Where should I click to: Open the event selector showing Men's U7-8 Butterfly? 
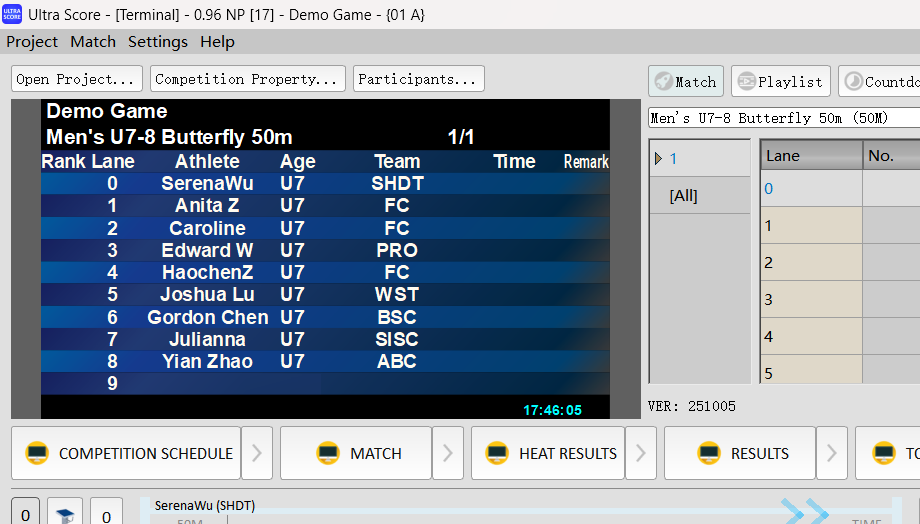tap(783, 118)
